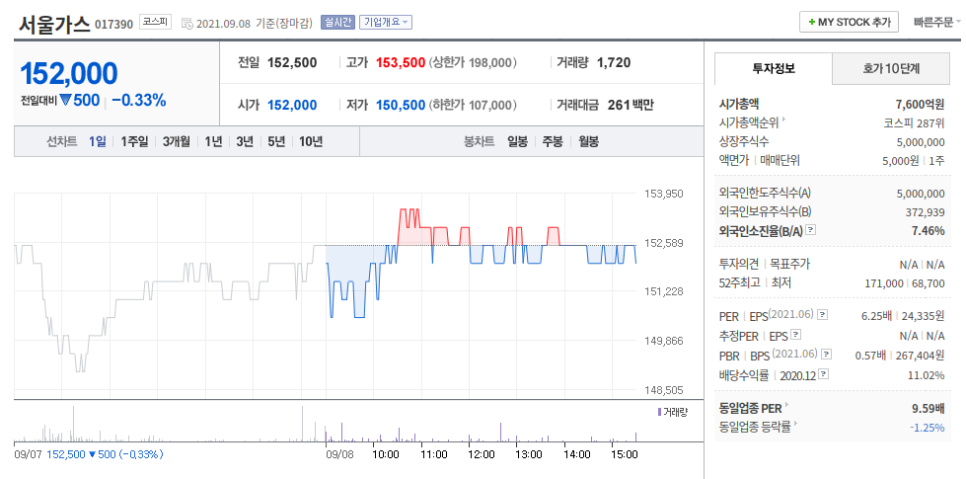The height and width of the screenshot is (479, 966).
Task: Switch to the 투자정보 tab
Action: tap(773, 69)
